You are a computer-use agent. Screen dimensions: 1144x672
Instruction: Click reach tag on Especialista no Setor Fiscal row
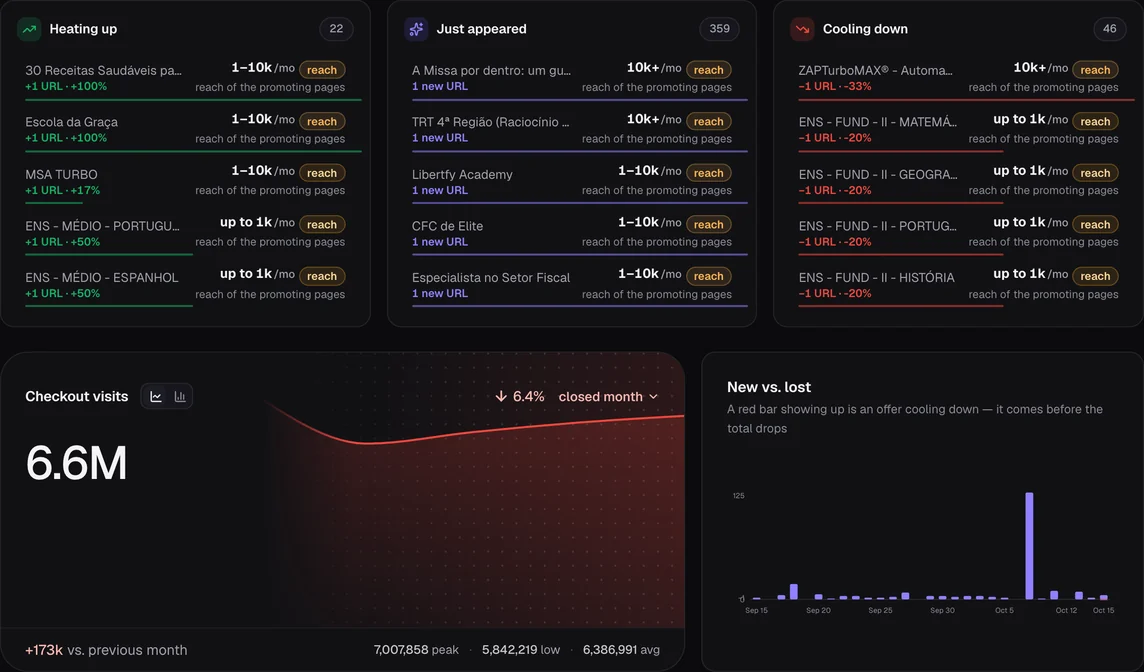(708, 276)
